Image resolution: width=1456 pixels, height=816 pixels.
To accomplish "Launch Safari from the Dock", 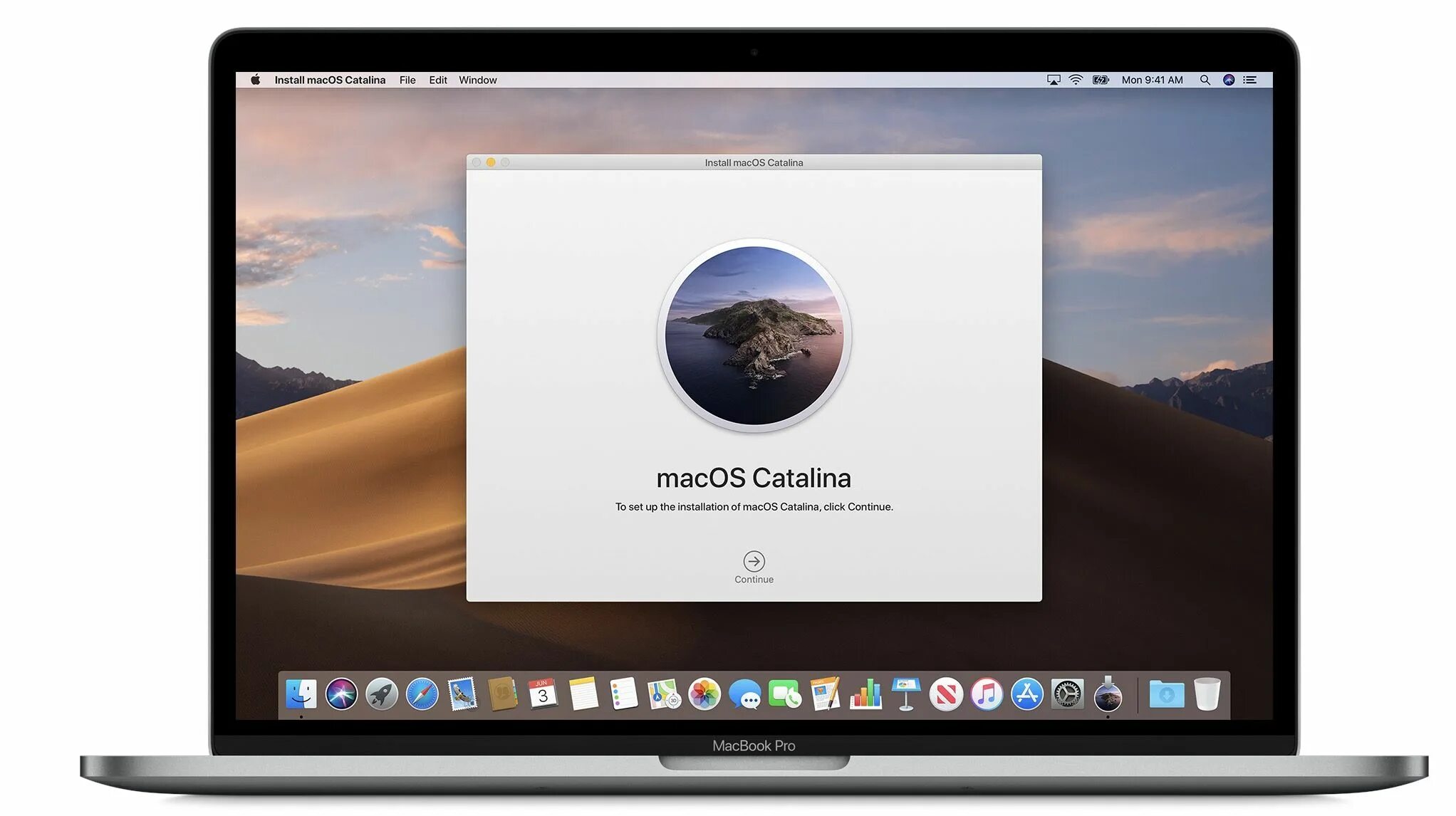I will (422, 694).
